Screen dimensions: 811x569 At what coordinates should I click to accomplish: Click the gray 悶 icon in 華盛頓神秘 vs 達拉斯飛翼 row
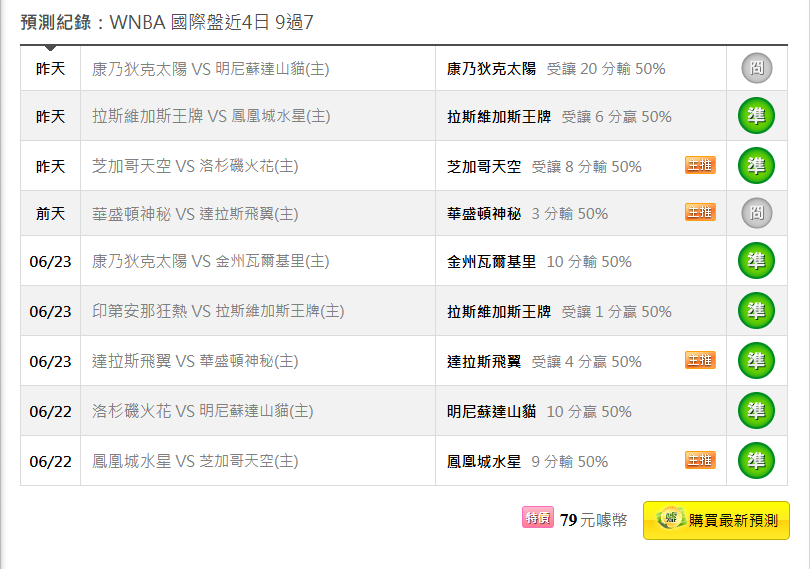(756, 213)
